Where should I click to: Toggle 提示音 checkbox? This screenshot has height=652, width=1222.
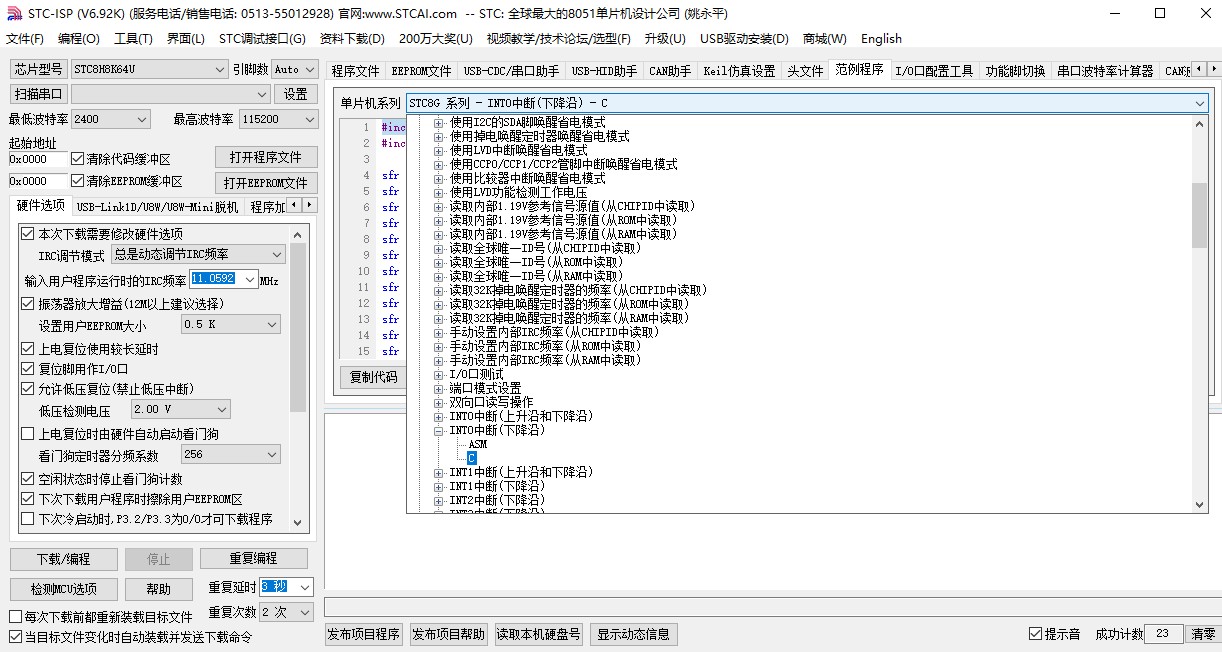pos(1035,634)
